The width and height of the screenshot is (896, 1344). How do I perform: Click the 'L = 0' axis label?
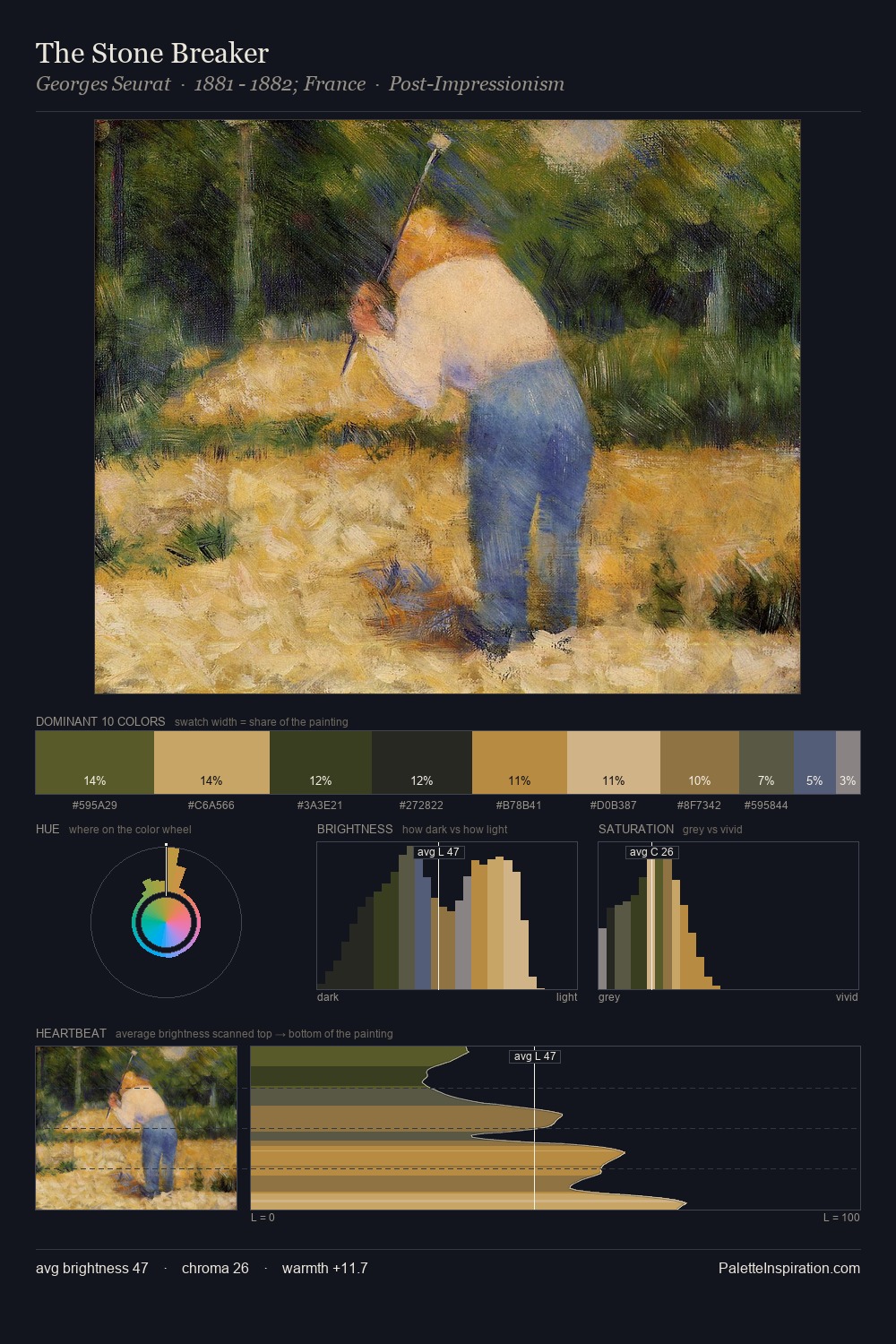(263, 1218)
